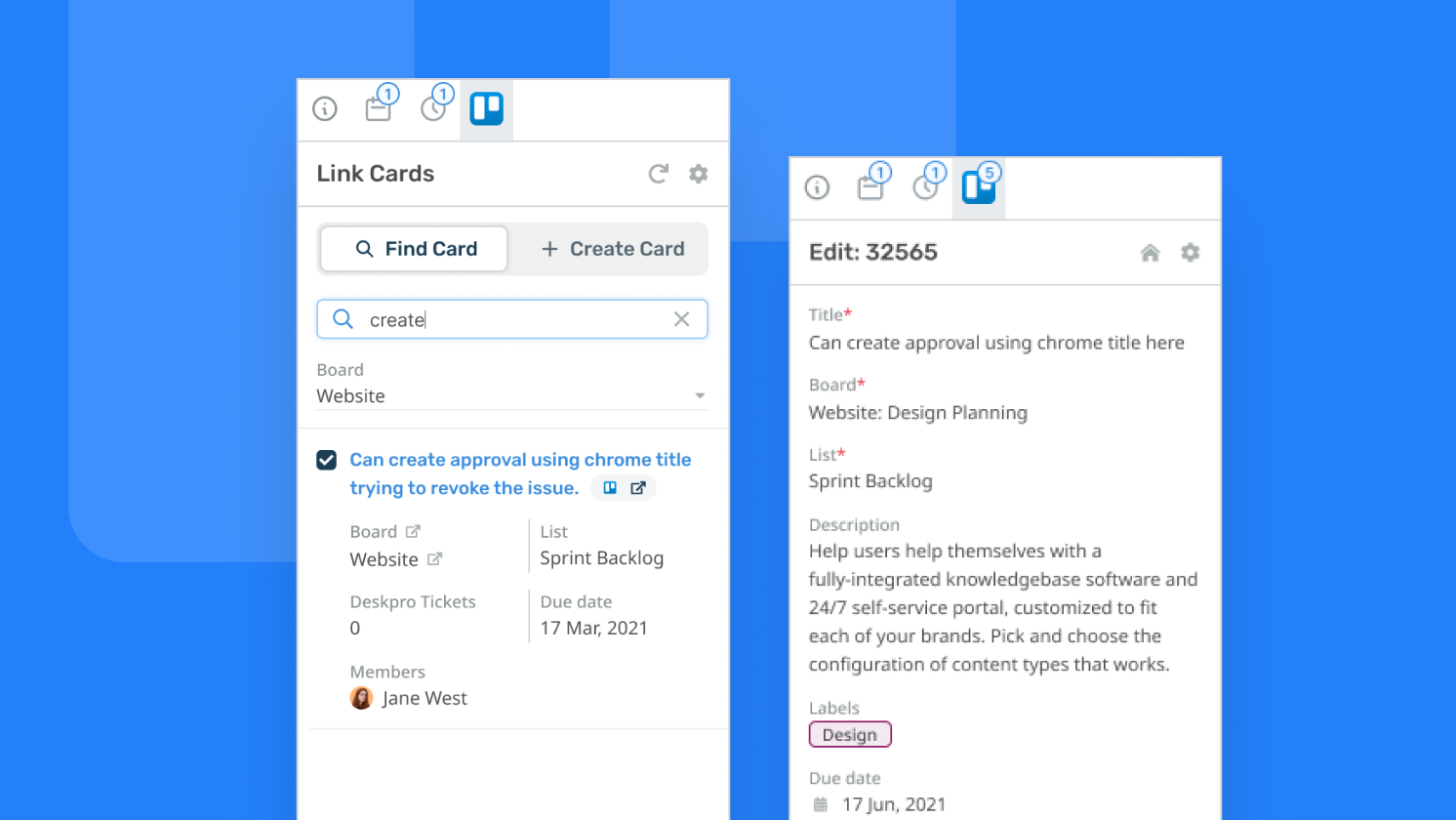Click the Trello board icon beside the card title
This screenshot has height=820, width=1456.
click(609, 487)
